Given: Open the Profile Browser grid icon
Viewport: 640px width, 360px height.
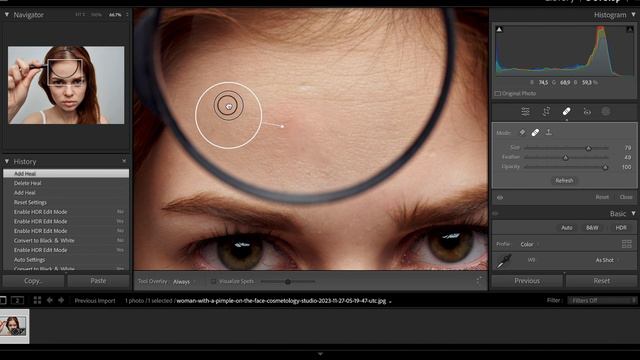Looking at the screenshot, I should [x=627, y=244].
